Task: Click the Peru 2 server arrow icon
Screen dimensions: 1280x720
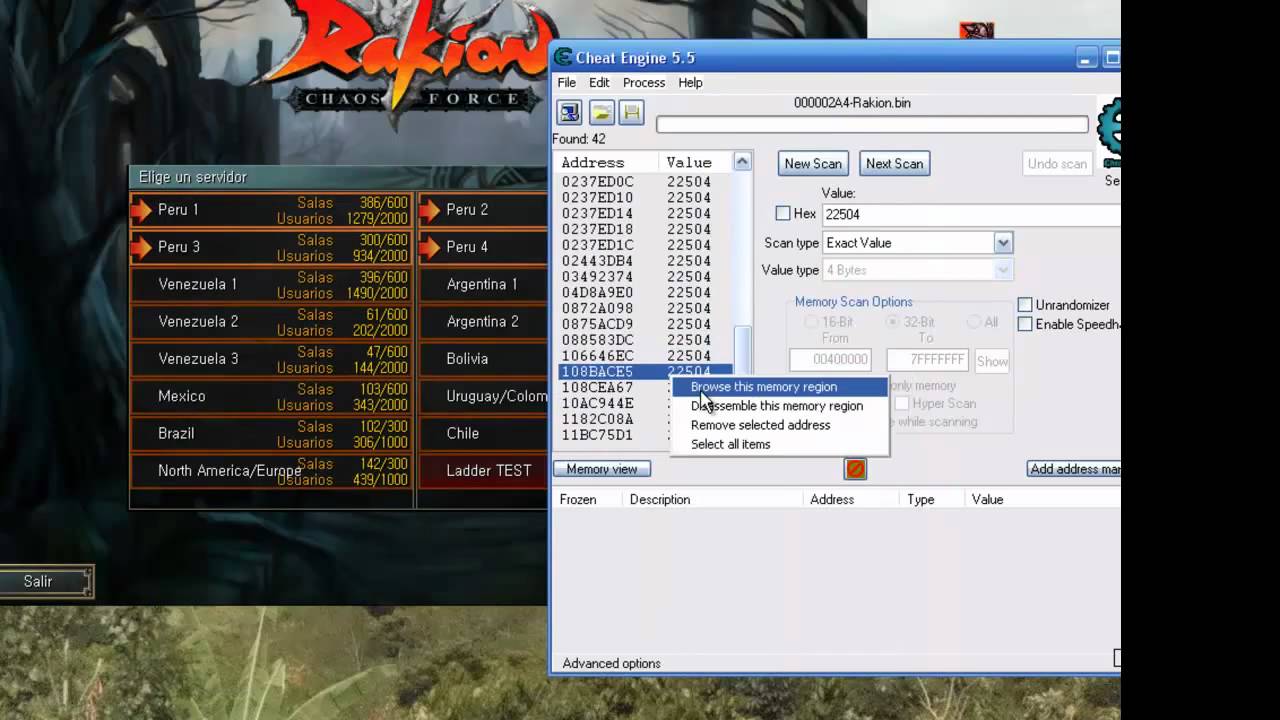Action: pos(430,210)
